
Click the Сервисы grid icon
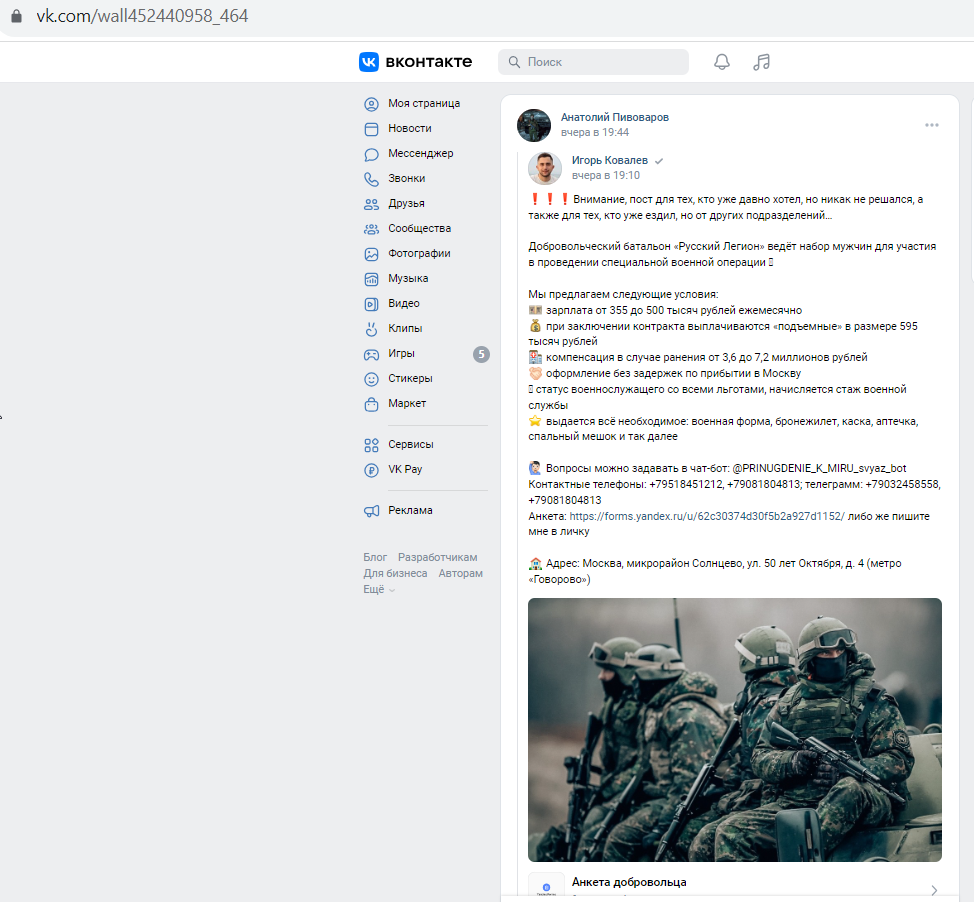pos(371,445)
